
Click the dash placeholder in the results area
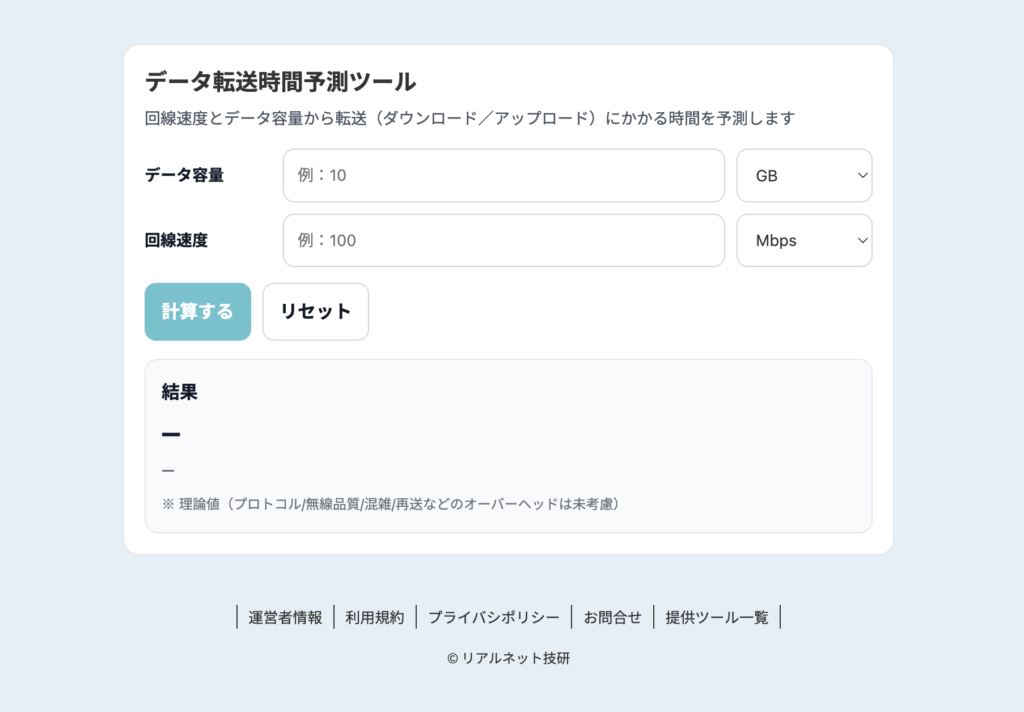[x=170, y=434]
